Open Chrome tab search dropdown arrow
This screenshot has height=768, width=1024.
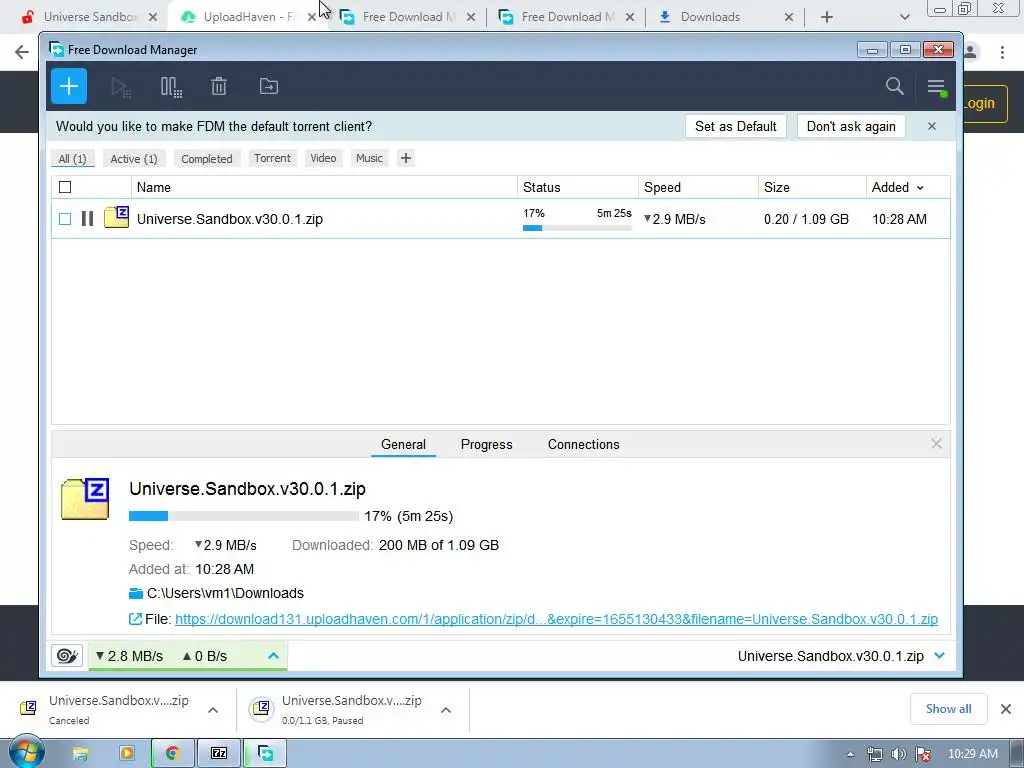[x=904, y=17]
